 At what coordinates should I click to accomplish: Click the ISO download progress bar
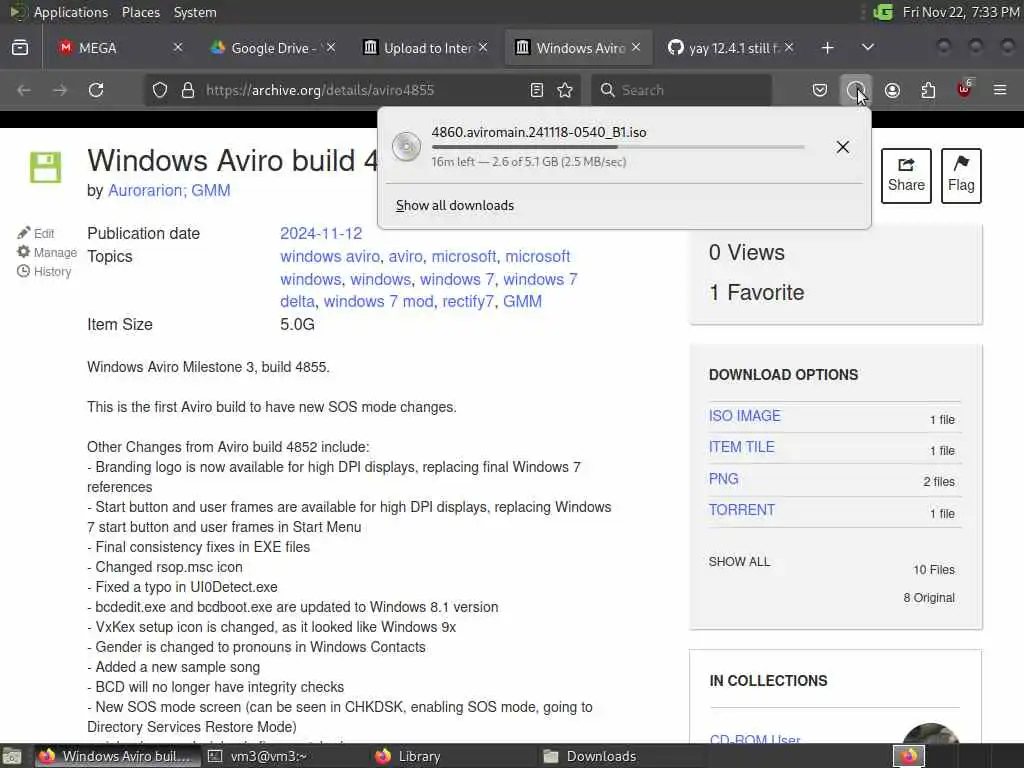coord(618,147)
